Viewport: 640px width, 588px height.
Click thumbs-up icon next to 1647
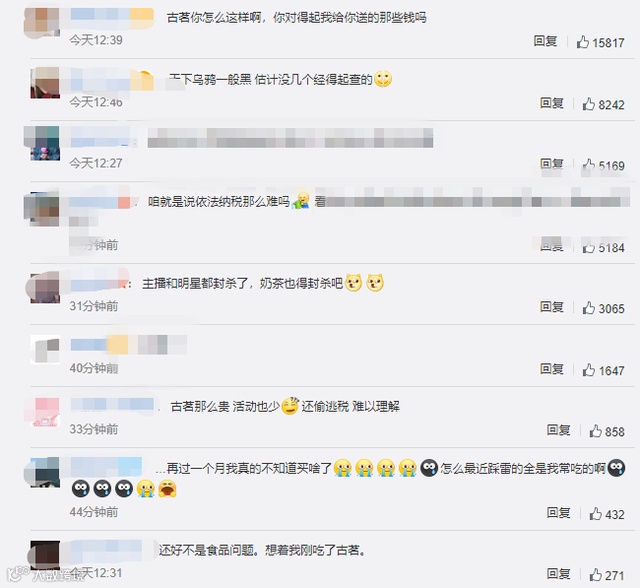tap(589, 370)
